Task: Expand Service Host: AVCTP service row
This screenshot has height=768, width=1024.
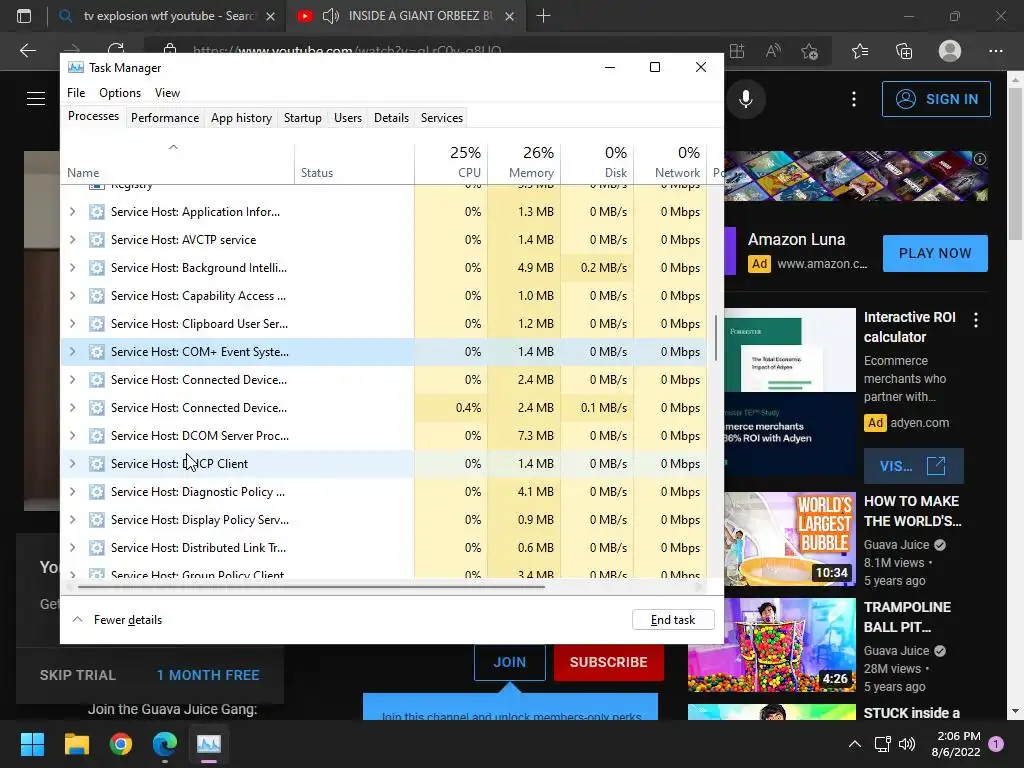Action: click(x=72, y=240)
